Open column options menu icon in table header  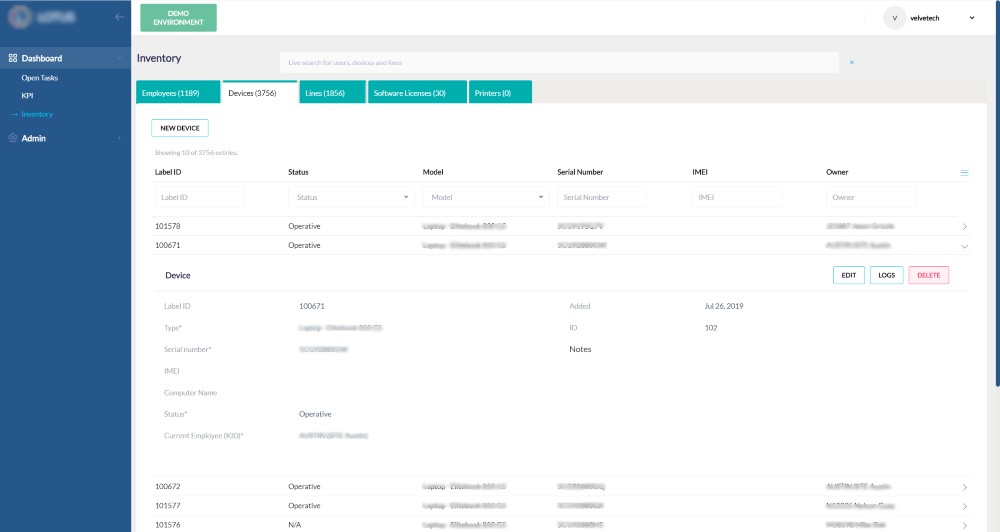tap(964, 173)
